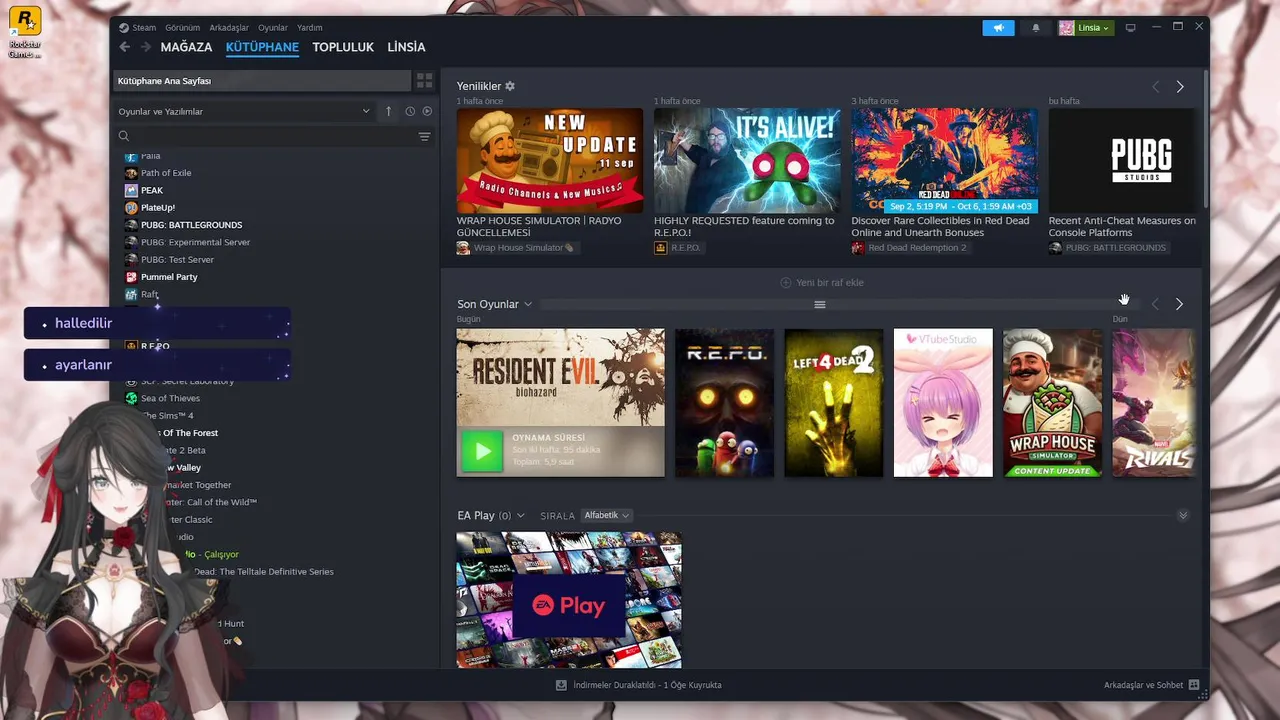Open Wrap House Simulator cover in Son Oyunlar
The image size is (1280, 720).
1053,403
